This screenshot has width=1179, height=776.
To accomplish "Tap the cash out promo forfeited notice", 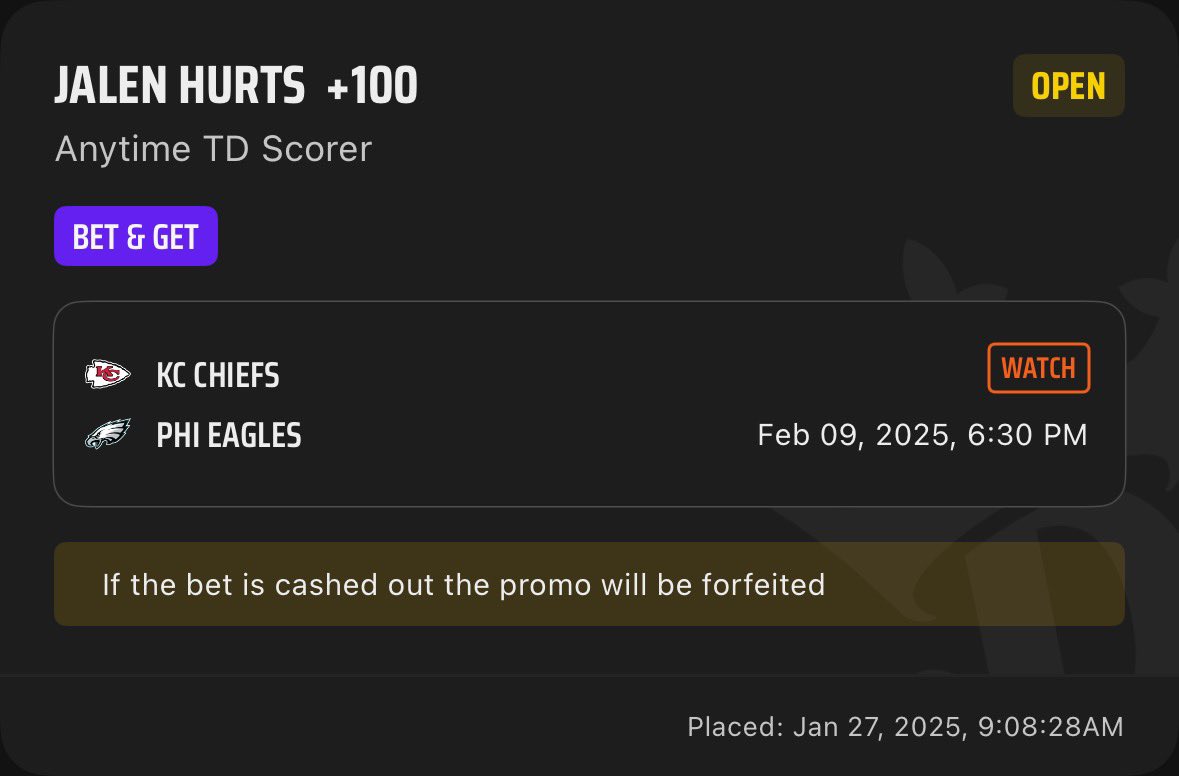I will click(x=590, y=584).
